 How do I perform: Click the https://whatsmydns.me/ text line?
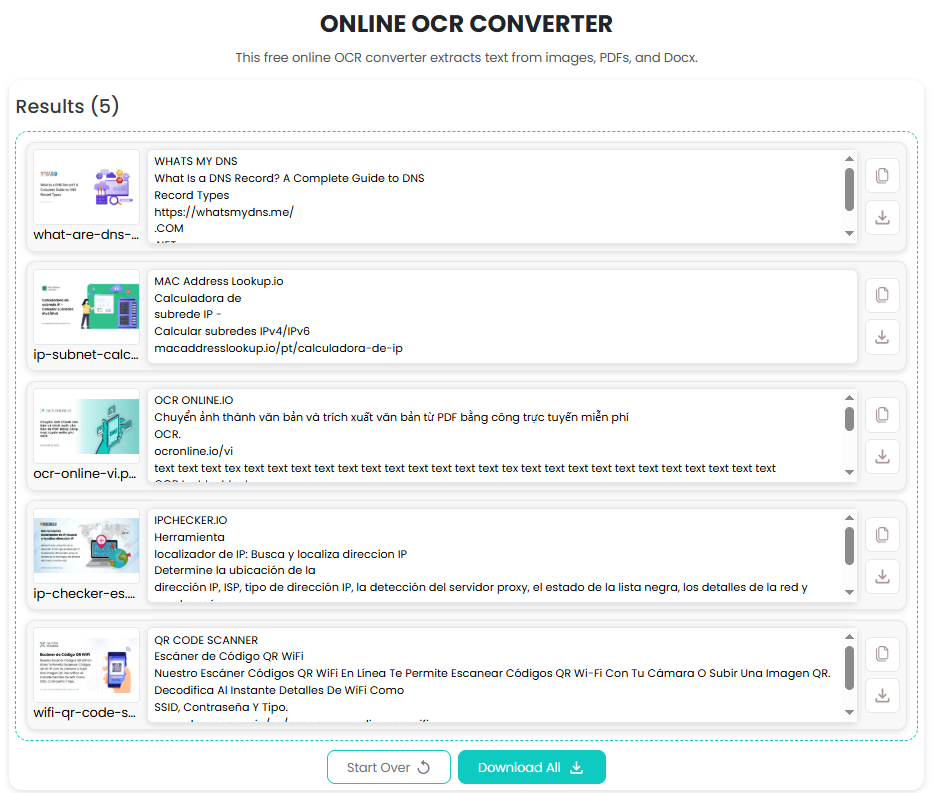(x=224, y=212)
